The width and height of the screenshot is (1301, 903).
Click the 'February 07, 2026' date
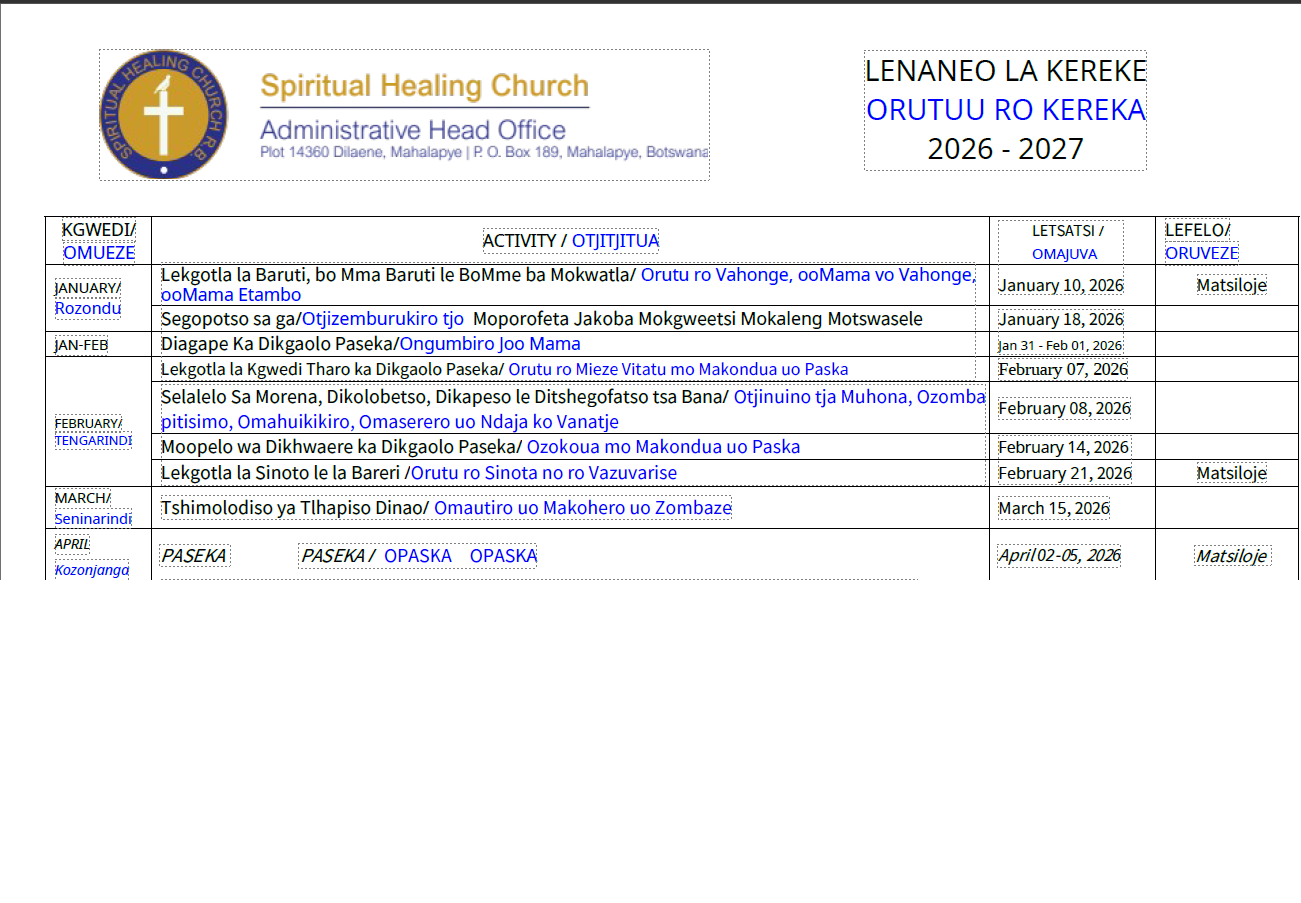pyautogui.click(x=1063, y=370)
